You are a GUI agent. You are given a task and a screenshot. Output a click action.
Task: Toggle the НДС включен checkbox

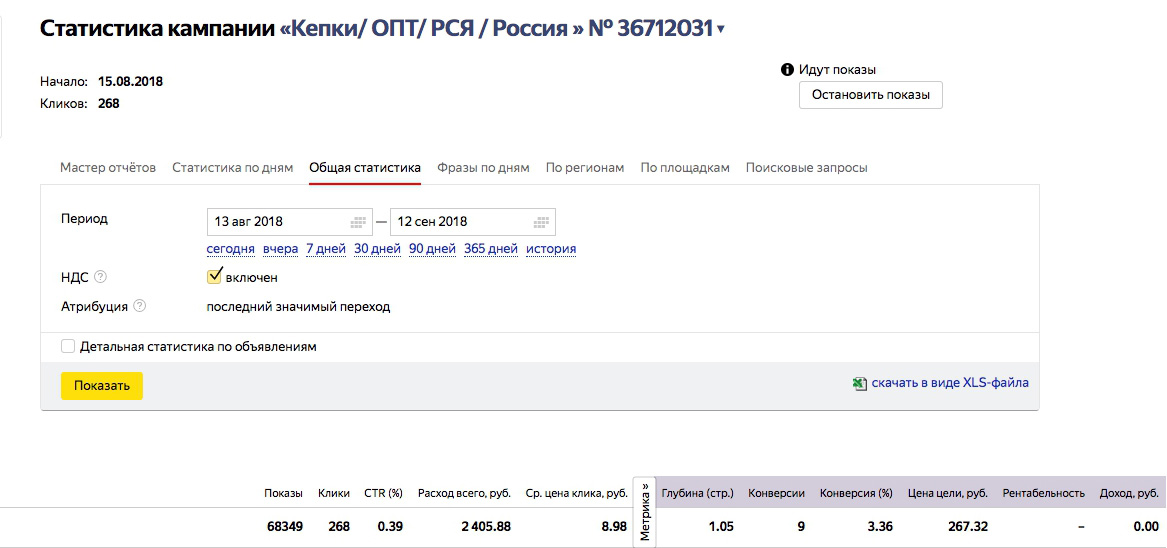pos(214,276)
